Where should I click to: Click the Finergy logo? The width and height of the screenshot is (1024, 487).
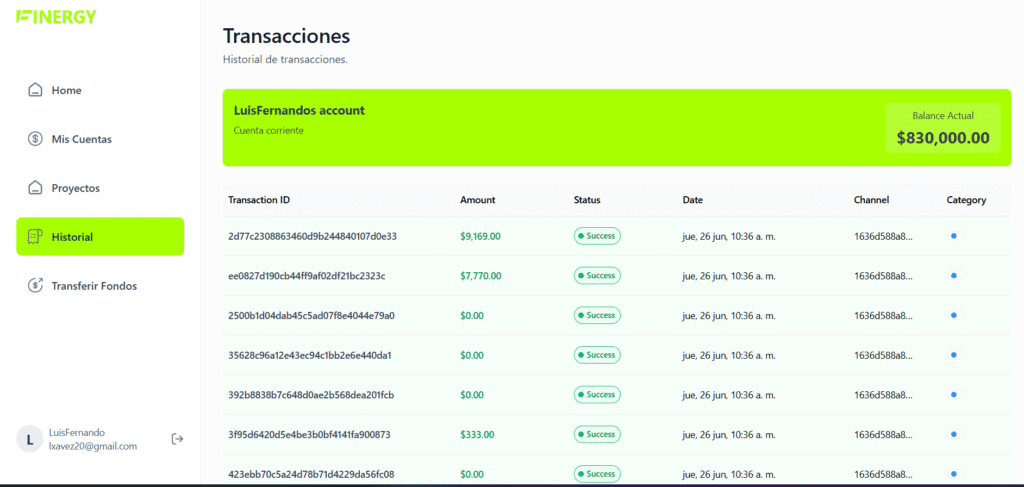56,17
